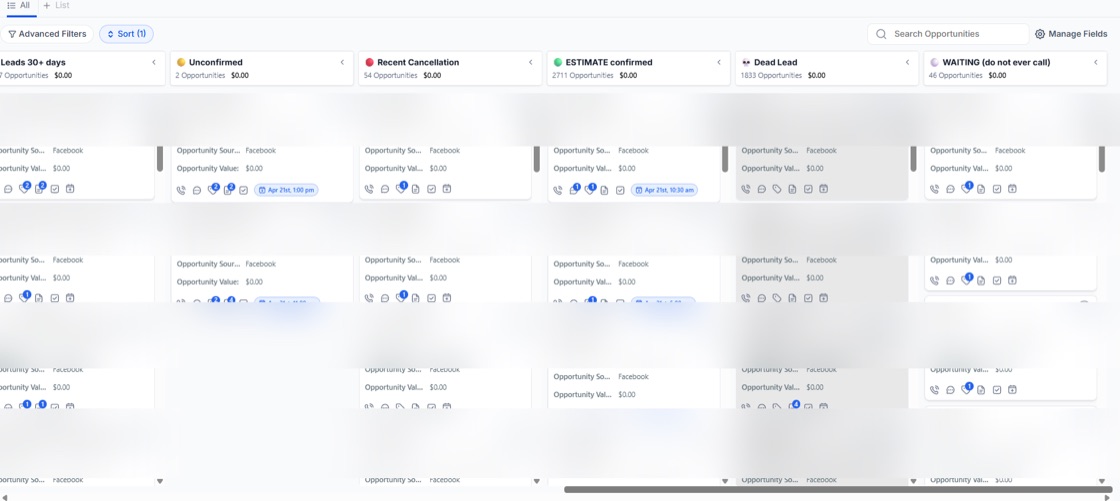Select the '46 Opportunities' count text

point(957,75)
